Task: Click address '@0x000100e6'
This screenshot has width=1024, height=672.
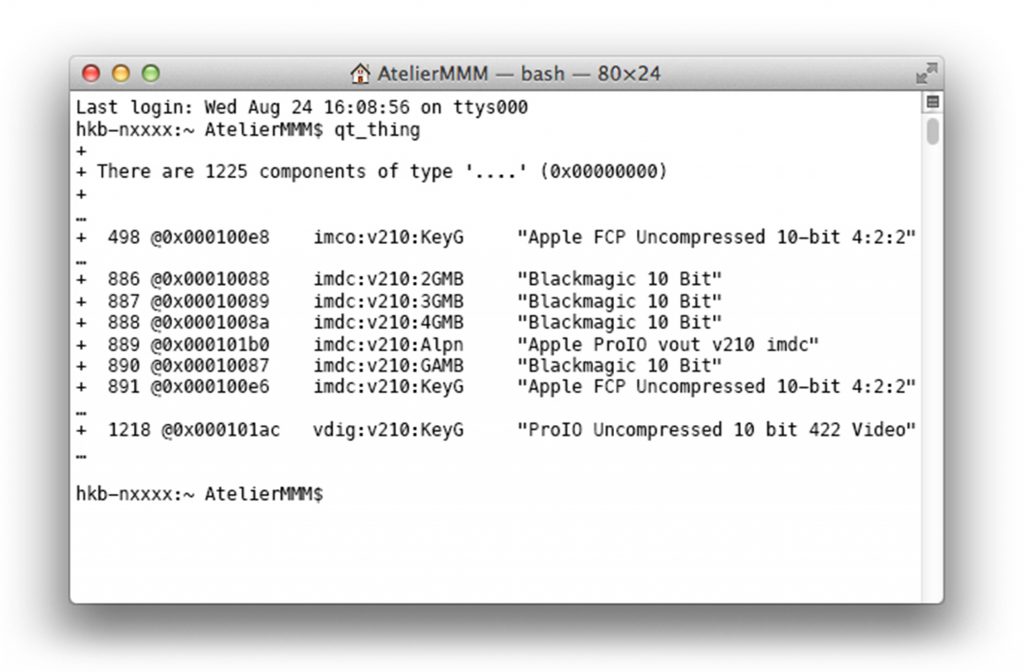Action: point(210,387)
